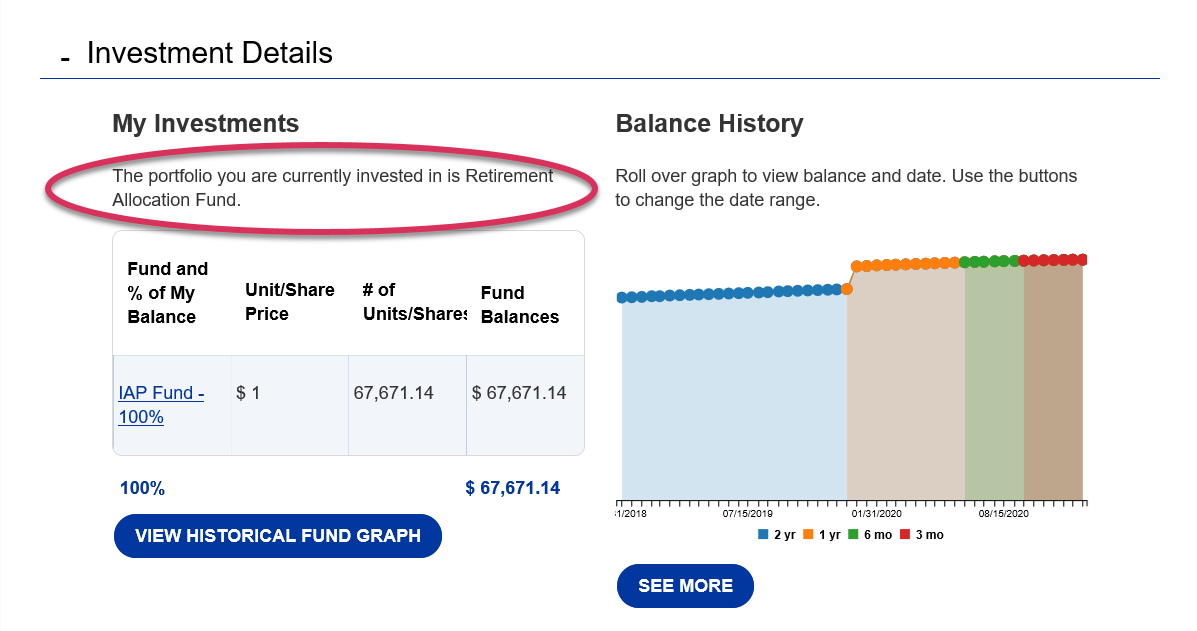Click the View Historical Fund Graph button
1197x631 pixels.
click(x=277, y=535)
